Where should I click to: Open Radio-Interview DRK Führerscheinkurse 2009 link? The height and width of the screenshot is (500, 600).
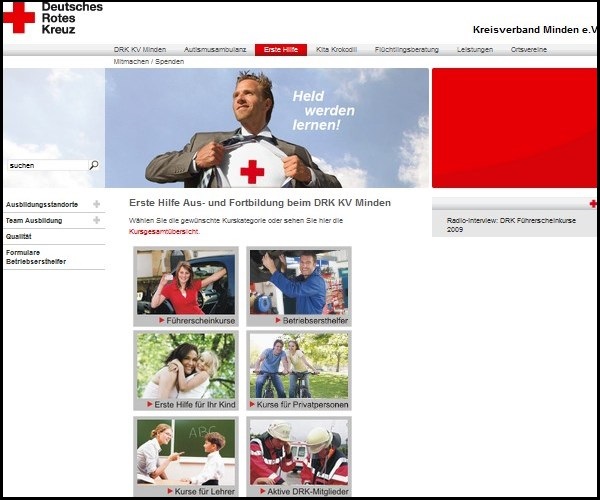pyautogui.click(x=511, y=225)
